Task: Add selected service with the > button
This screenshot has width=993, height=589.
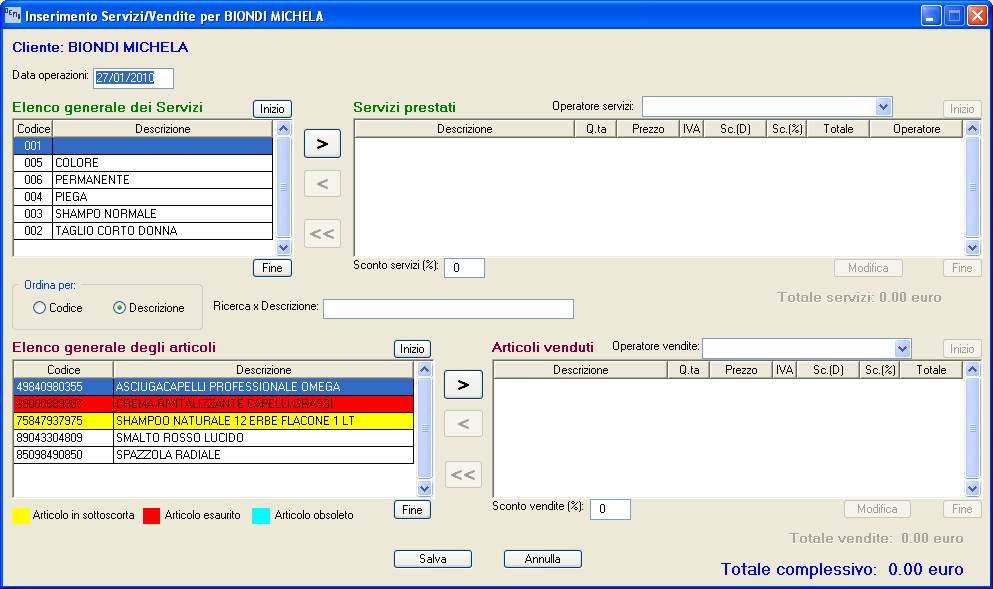Action: click(322, 144)
